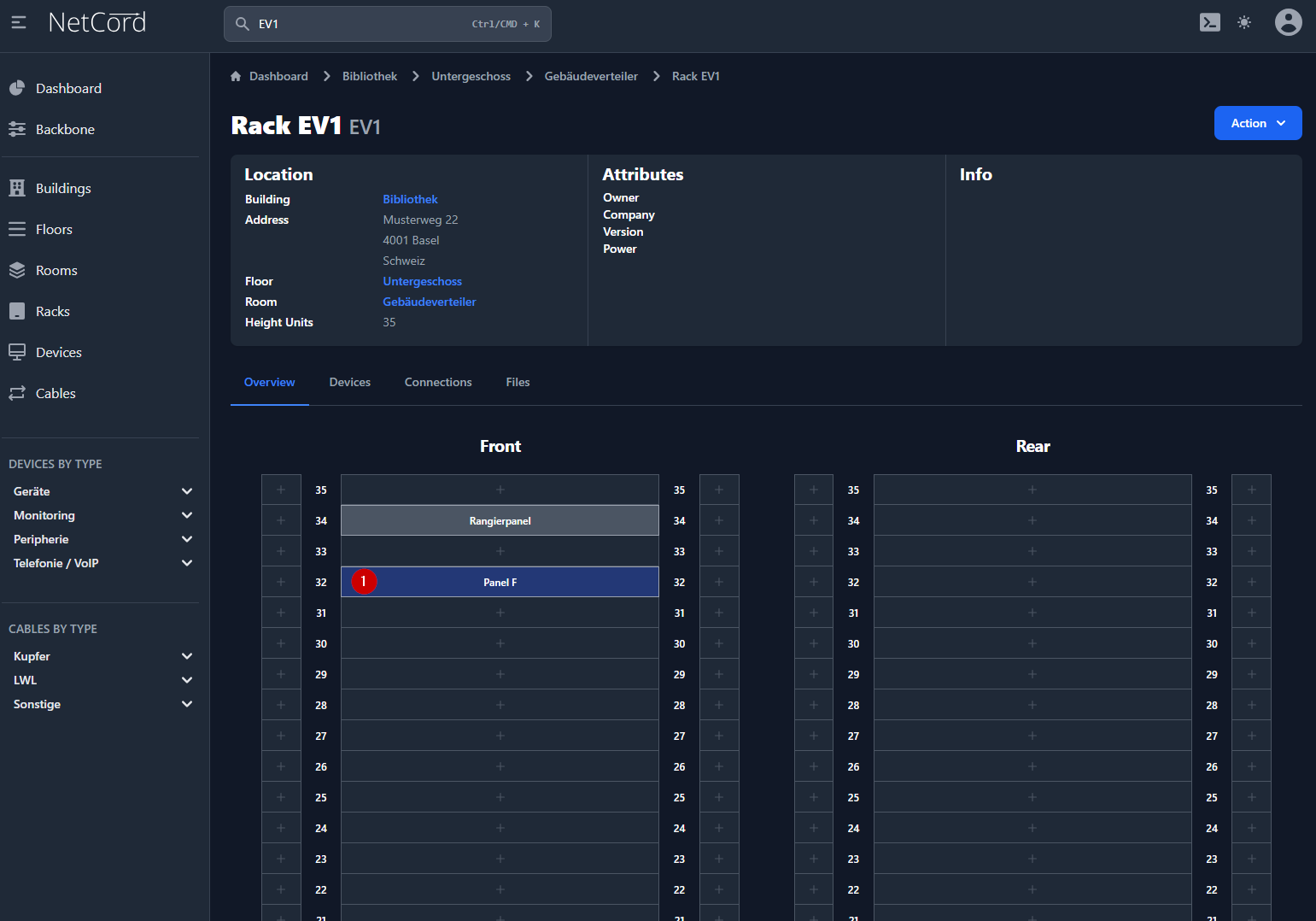
Task: Open Cables section in sidebar
Action: pyautogui.click(x=56, y=394)
